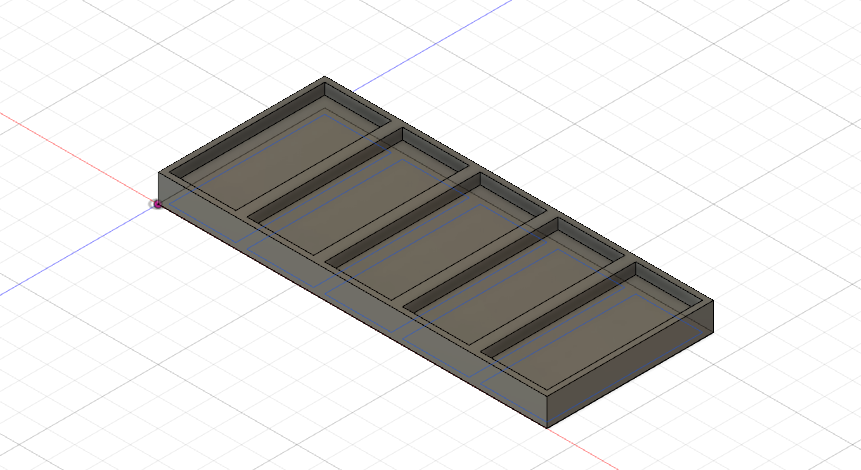Select the magenta origin point marker

[158, 204]
